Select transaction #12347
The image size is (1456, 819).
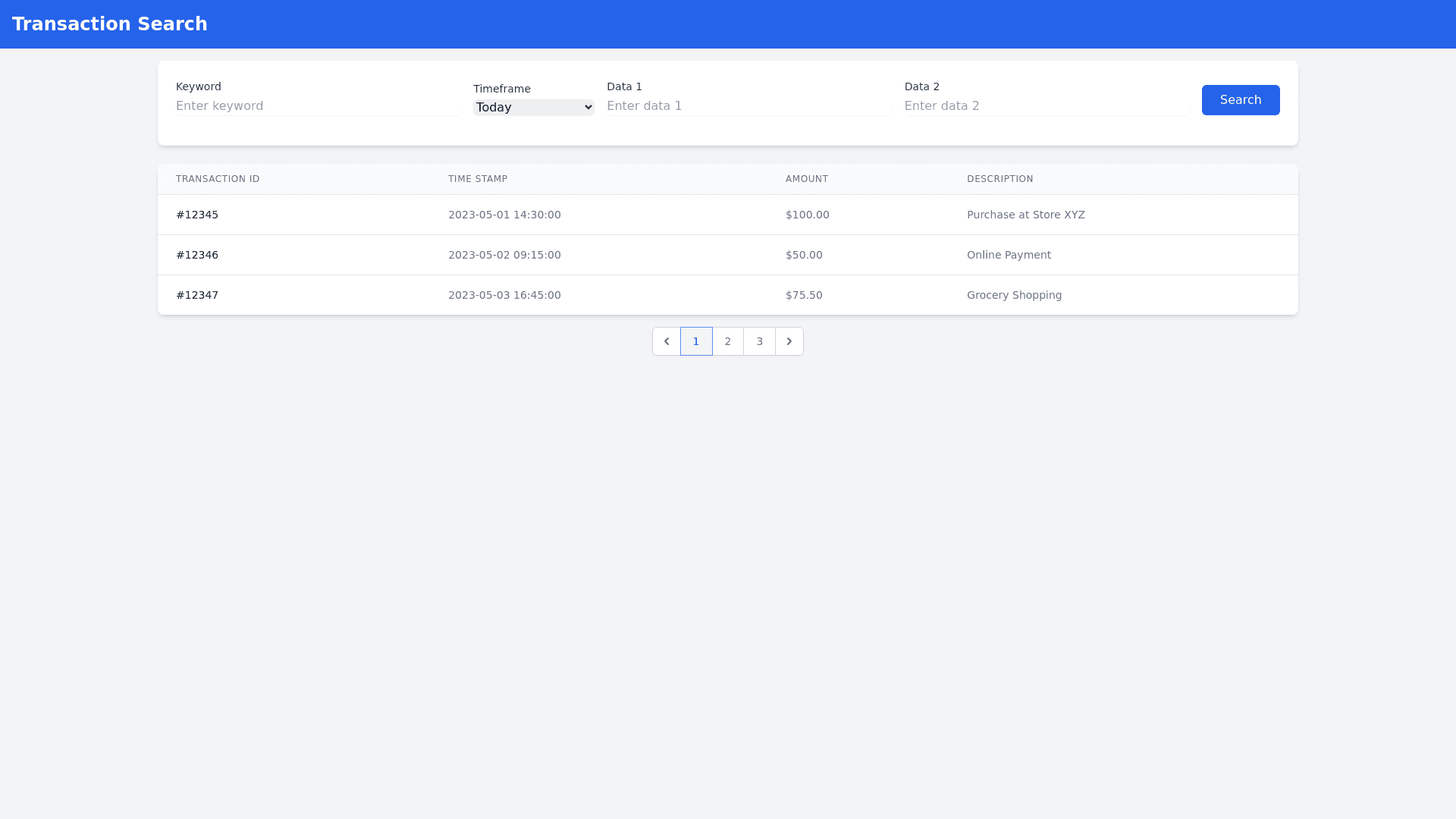point(197,295)
